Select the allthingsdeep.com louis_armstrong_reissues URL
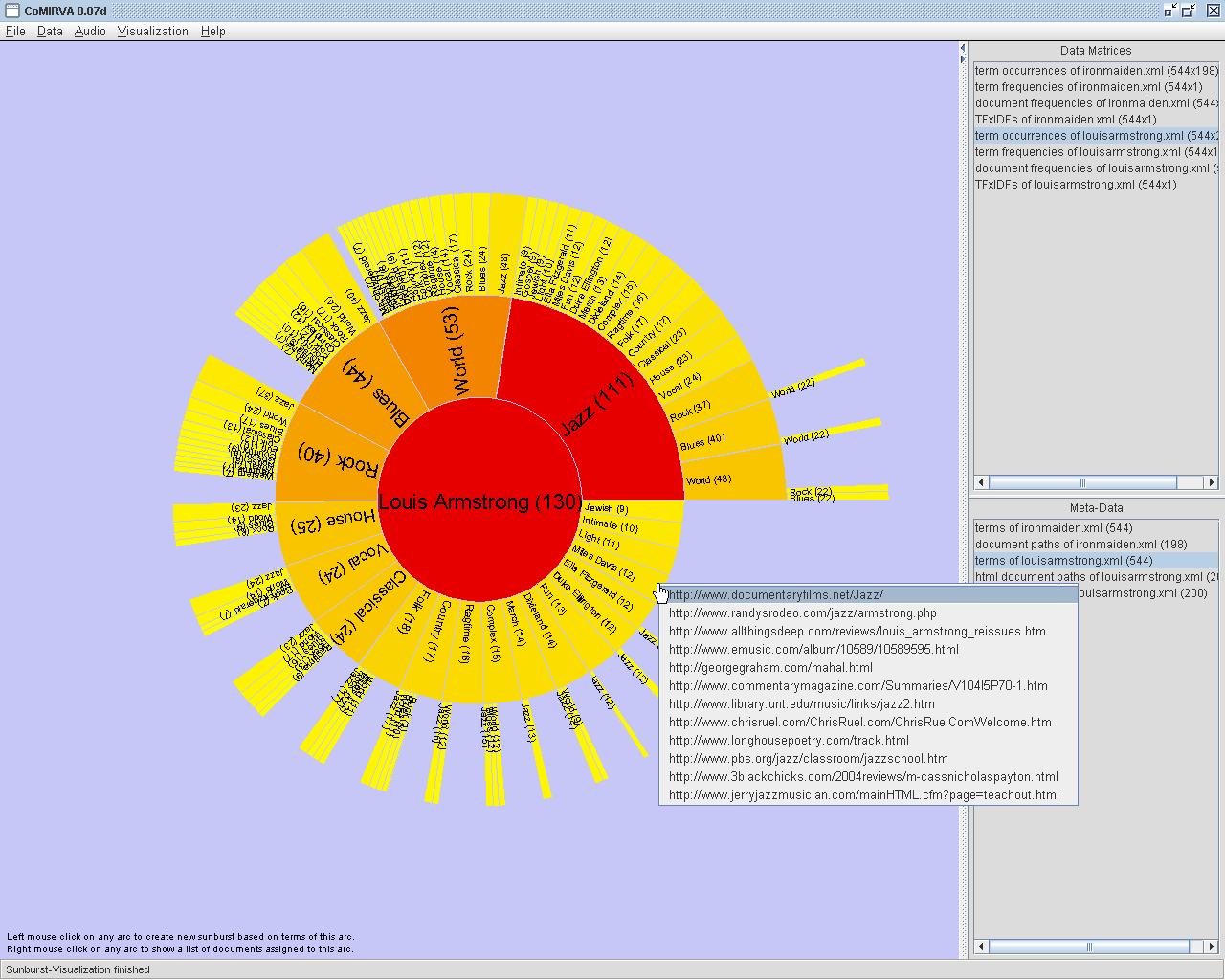Image resolution: width=1225 pixels, height=980 pixels. 868,631
